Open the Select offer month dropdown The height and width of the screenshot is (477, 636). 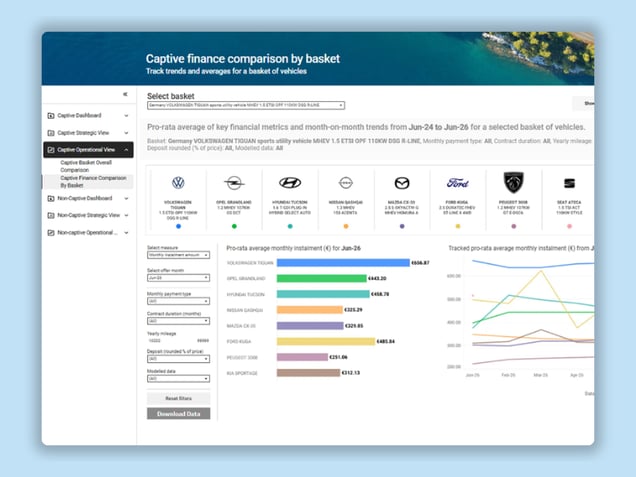point(178,278)
